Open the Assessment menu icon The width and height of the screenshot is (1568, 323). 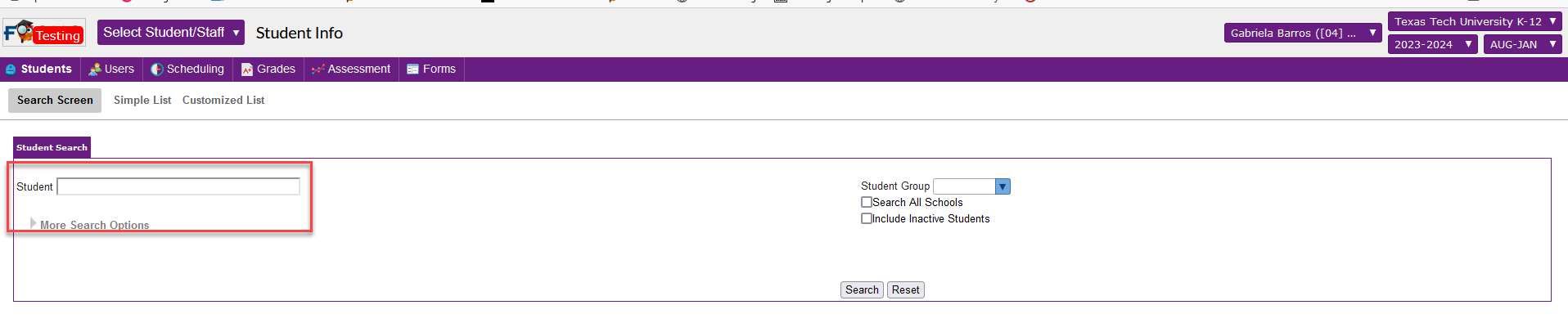click(x=318, y=70)
